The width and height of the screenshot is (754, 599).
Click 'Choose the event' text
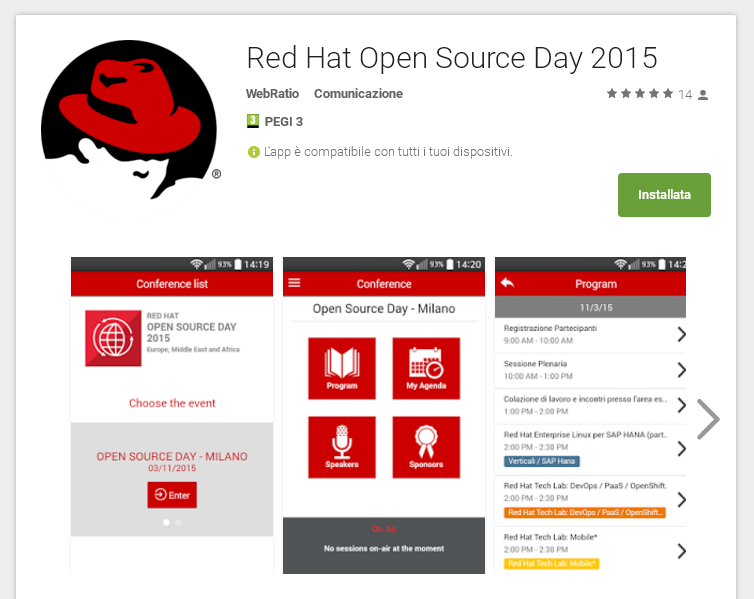(x=172, y=403)
